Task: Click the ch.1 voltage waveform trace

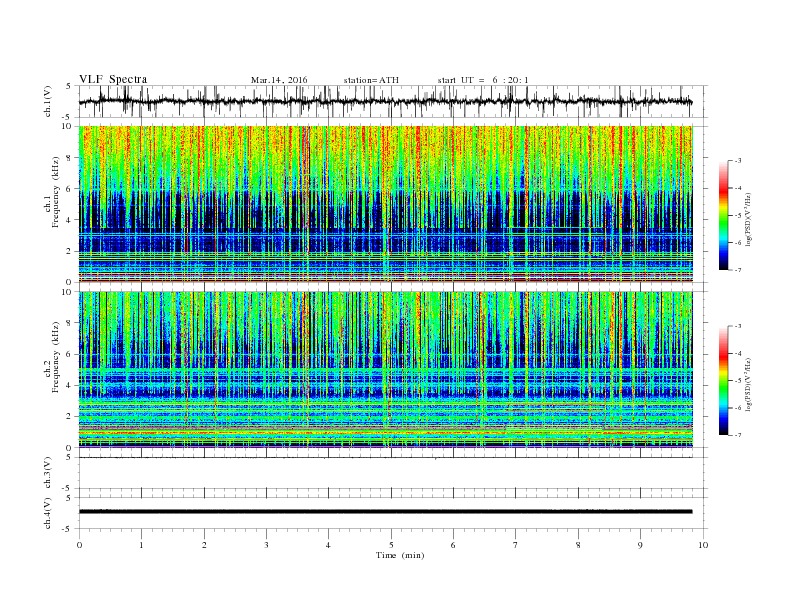Action: [x=385, y=102]
